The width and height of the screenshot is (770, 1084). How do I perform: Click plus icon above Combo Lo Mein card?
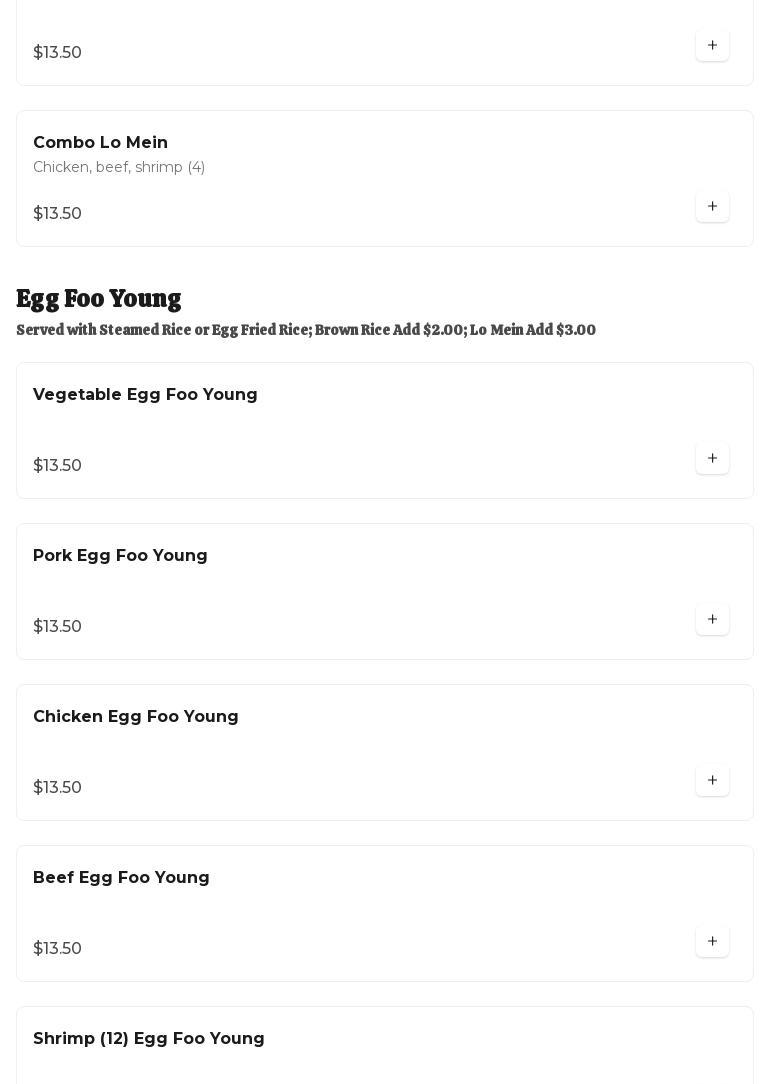point(712,46)
